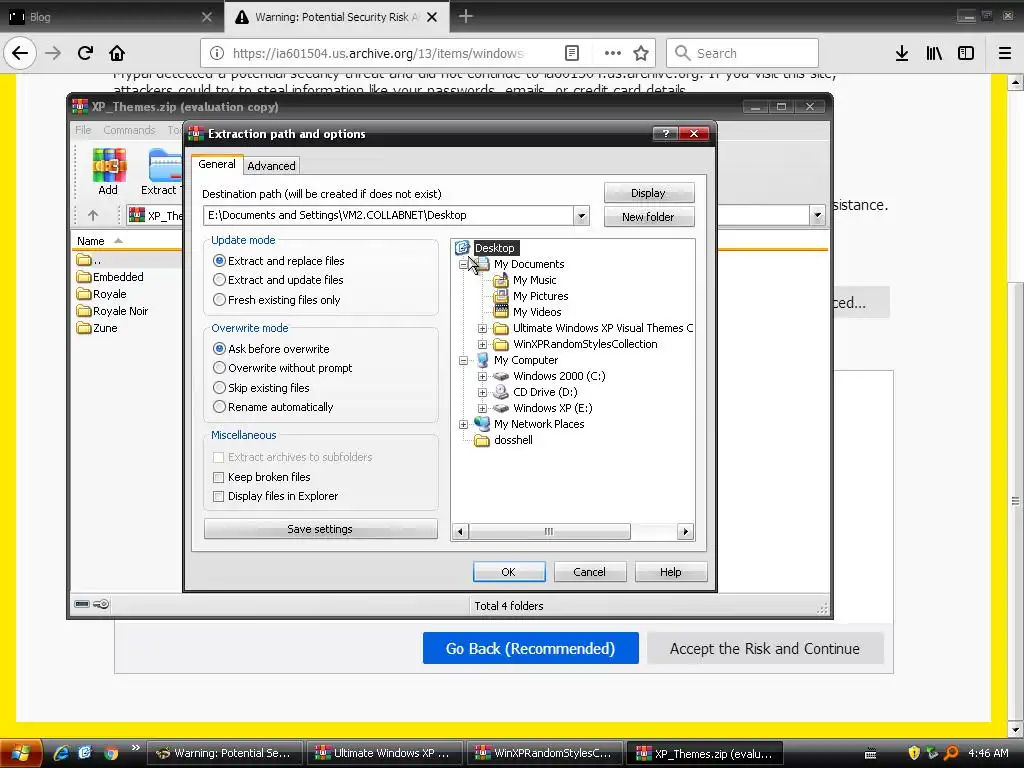The image size is (1024, 768).
Task: Expand WinXPRandomStylesCollection folder node
Action: click(x=482, y=344)
